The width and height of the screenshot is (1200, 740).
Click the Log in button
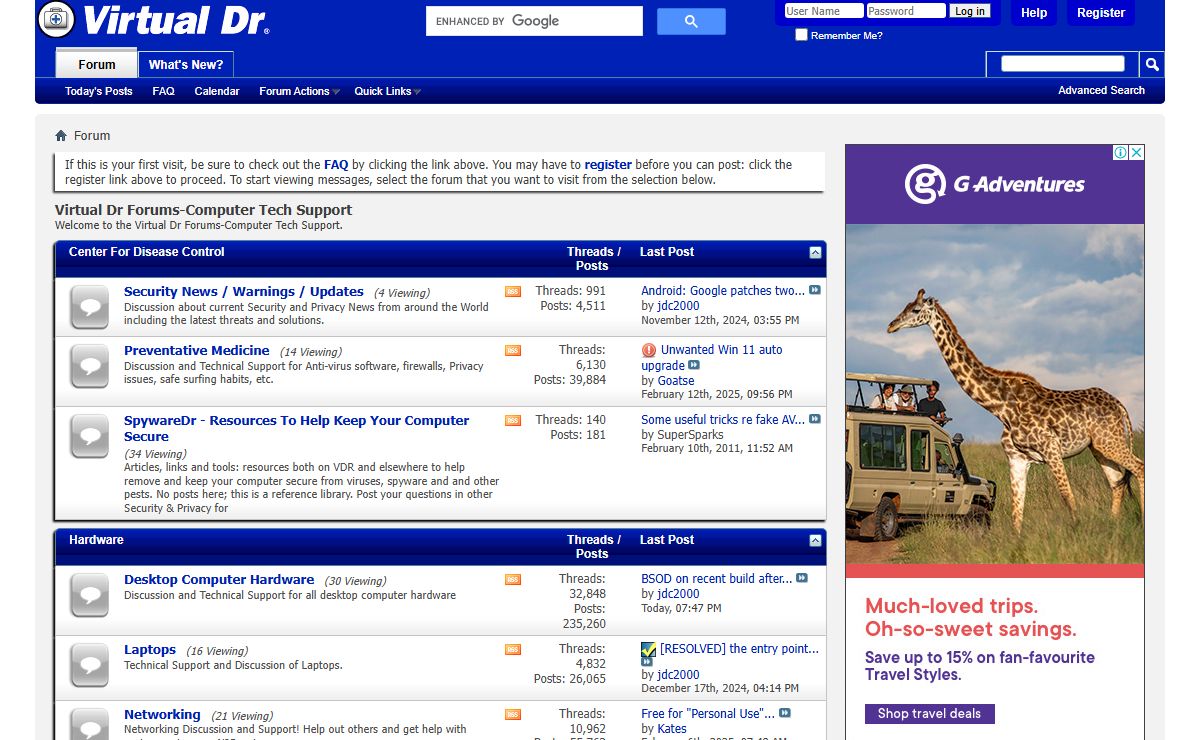[x=969, y=11]
